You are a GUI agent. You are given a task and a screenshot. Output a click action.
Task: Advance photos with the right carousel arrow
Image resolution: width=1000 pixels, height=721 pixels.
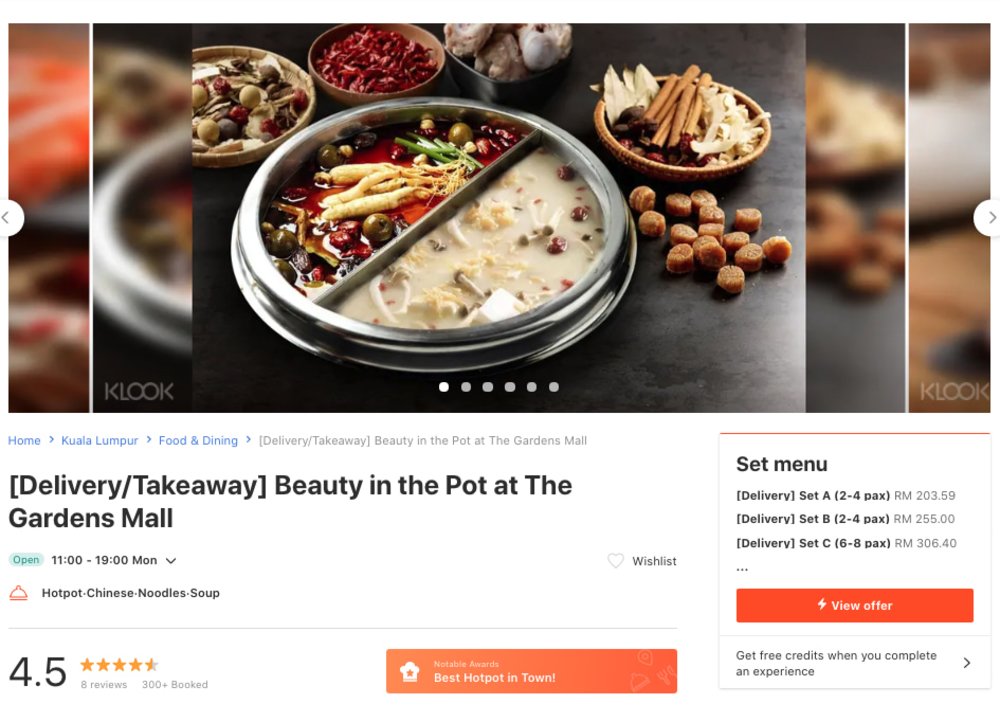(992, 217)
